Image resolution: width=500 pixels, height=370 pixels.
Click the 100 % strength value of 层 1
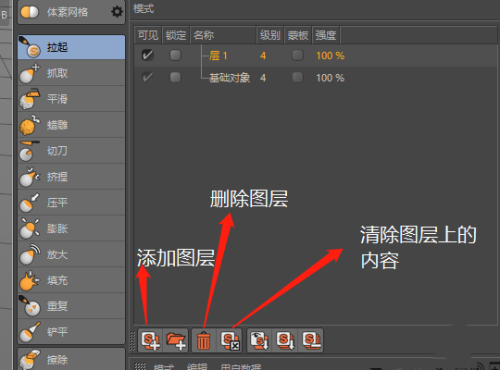pos(330,55)
